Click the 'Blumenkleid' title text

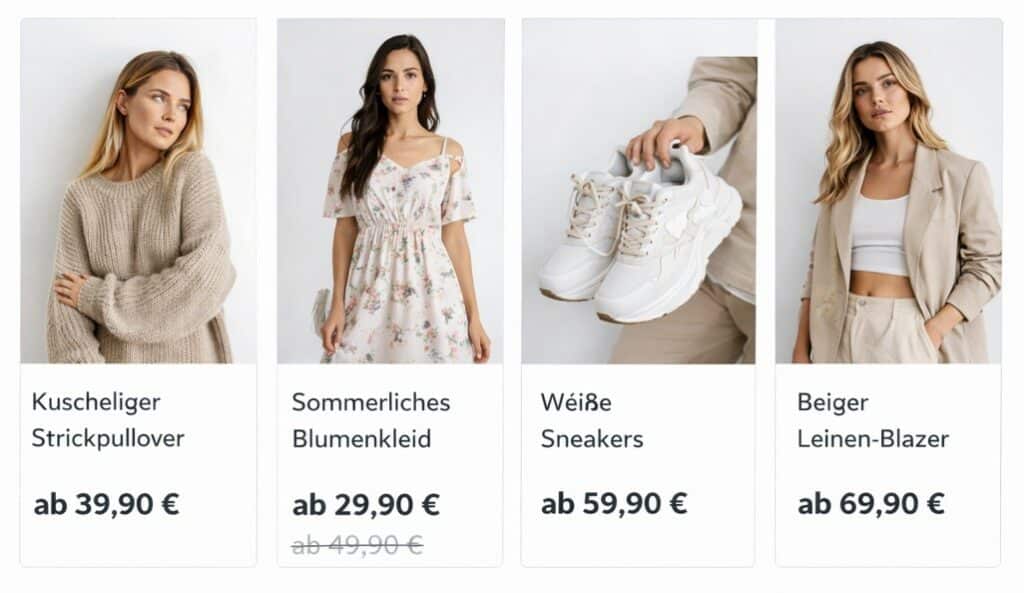[361, 438]
